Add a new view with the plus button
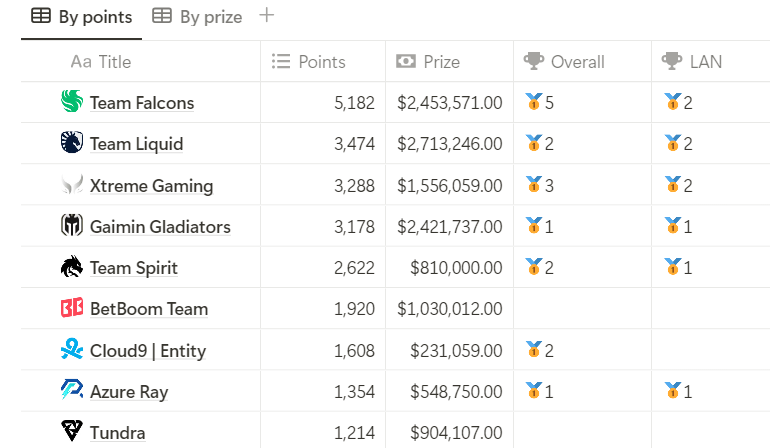Viewport: 770px width, 448px height. 266,15
